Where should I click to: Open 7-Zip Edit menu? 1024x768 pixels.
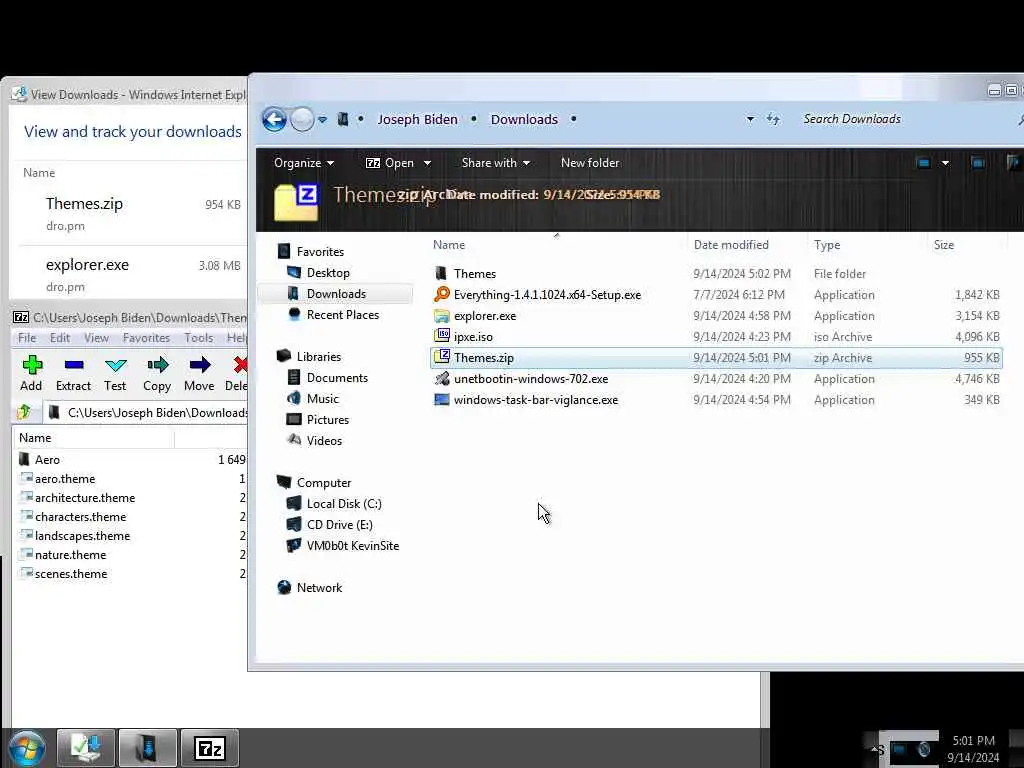(x=59, y=338)
